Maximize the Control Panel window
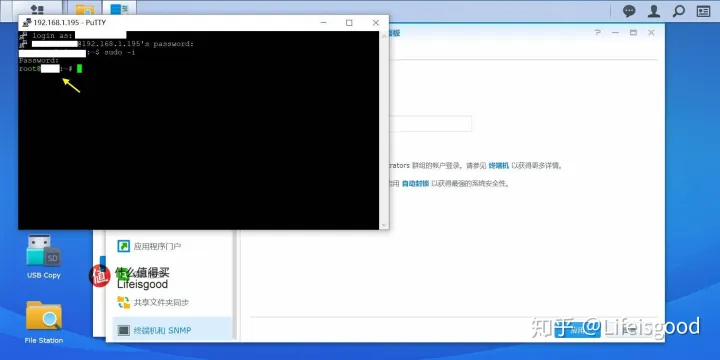This screenshot has width=720, height=360. coord(633,33)
